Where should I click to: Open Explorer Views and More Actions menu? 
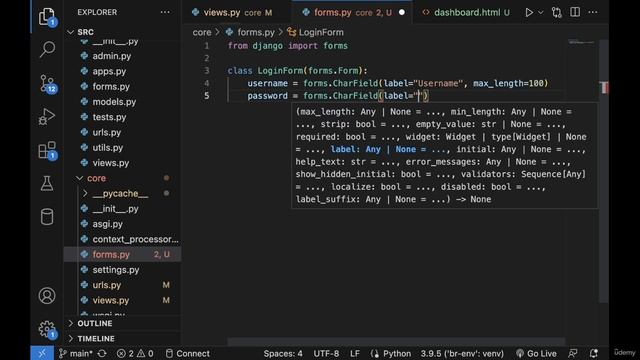165,12
